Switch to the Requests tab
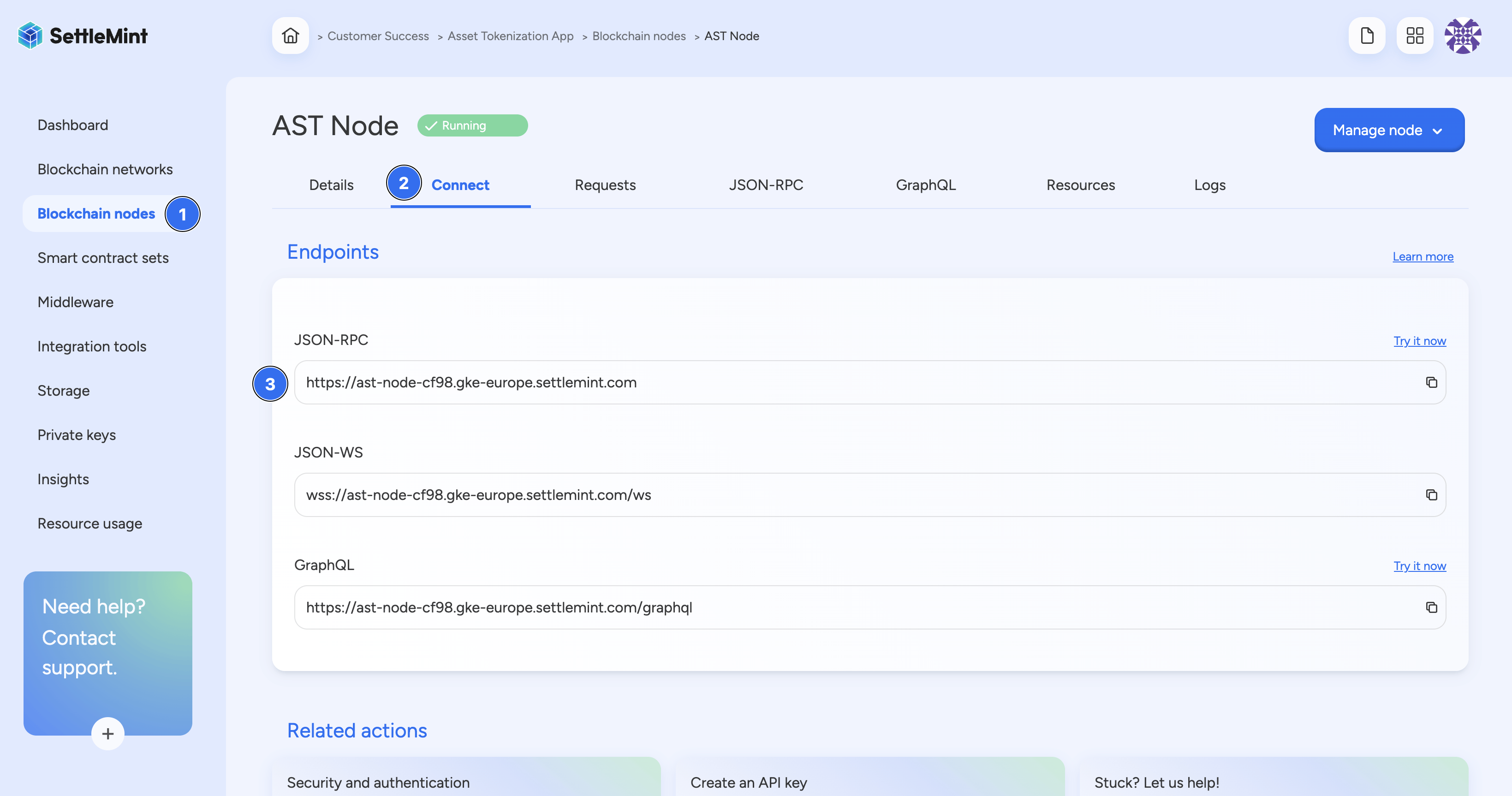1512x796 pixels. coord(605,185)
